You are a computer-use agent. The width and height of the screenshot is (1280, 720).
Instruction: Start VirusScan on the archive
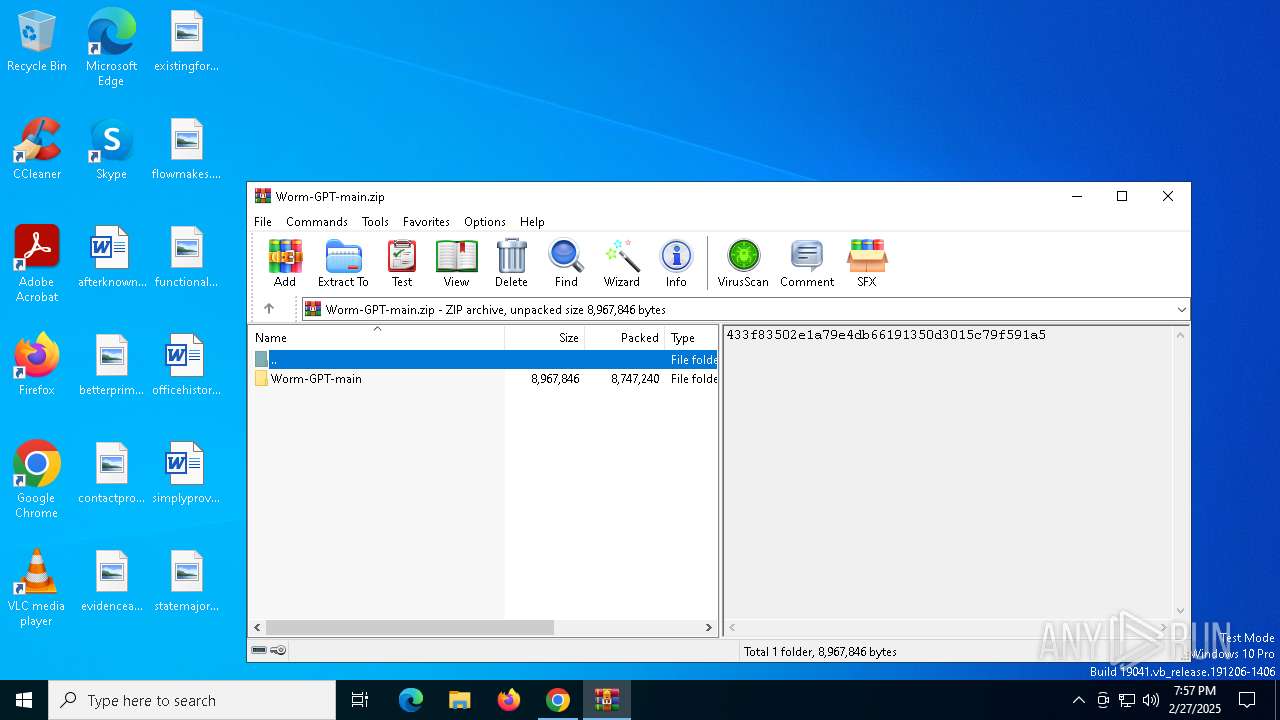743,264
